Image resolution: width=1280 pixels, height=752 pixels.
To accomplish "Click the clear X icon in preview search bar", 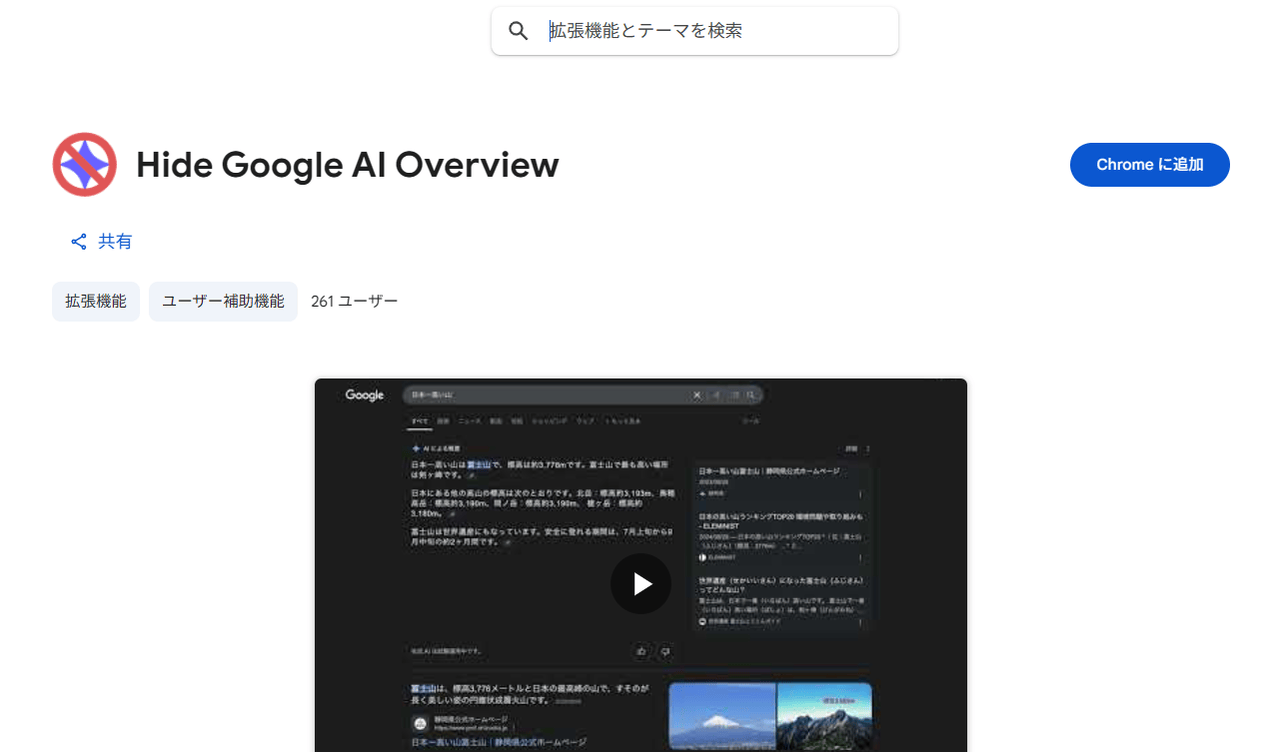I will click(697, 395).
